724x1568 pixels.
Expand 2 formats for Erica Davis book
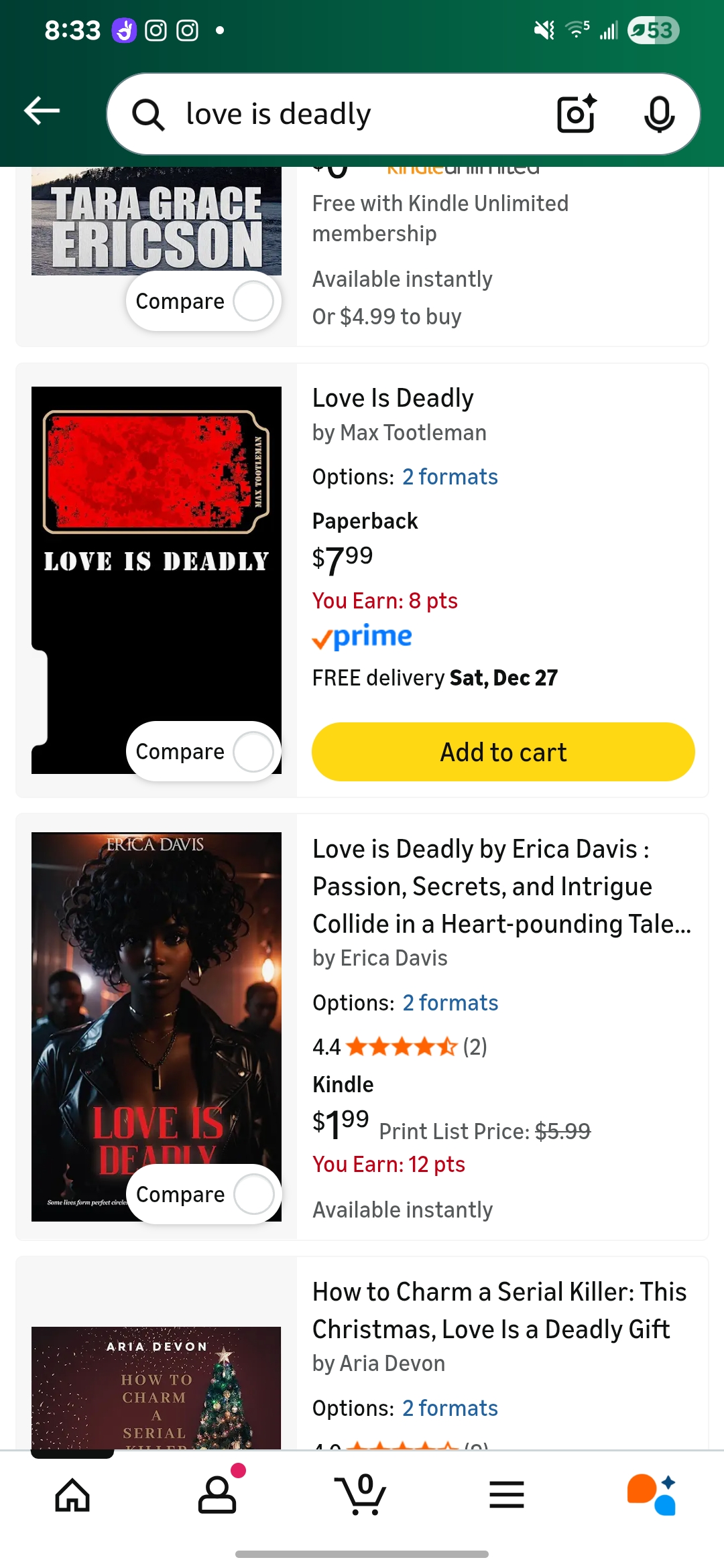[450, 1003]
